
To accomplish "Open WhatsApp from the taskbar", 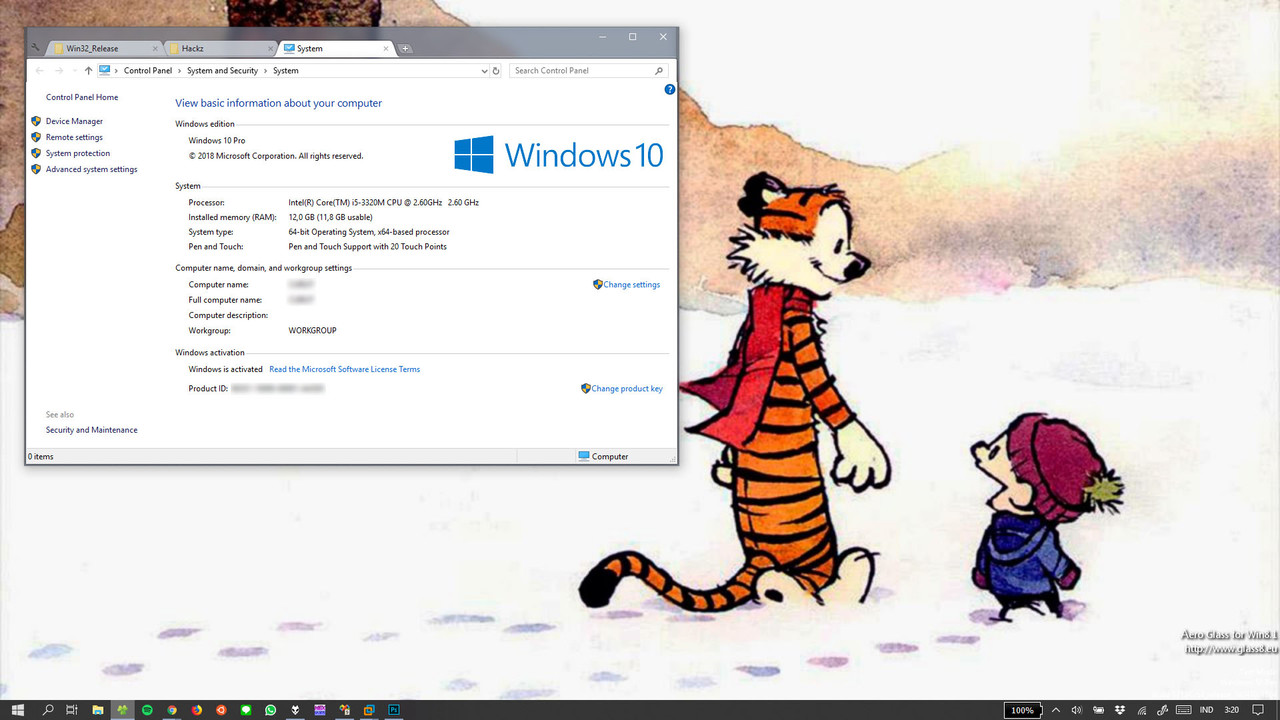I will pyautogui.click(x=271, y=710).
